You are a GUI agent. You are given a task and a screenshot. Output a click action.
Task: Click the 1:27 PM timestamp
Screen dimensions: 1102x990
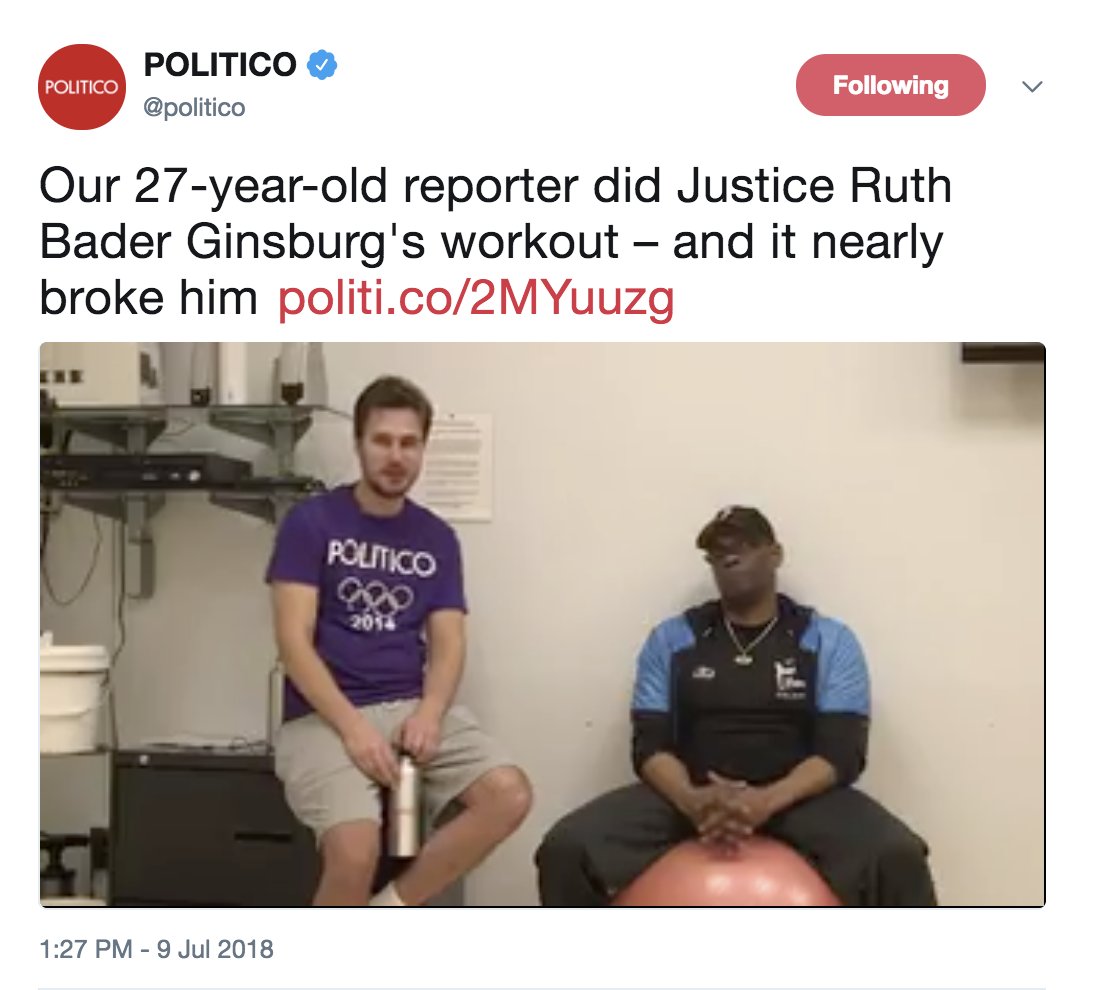point(86,949)
